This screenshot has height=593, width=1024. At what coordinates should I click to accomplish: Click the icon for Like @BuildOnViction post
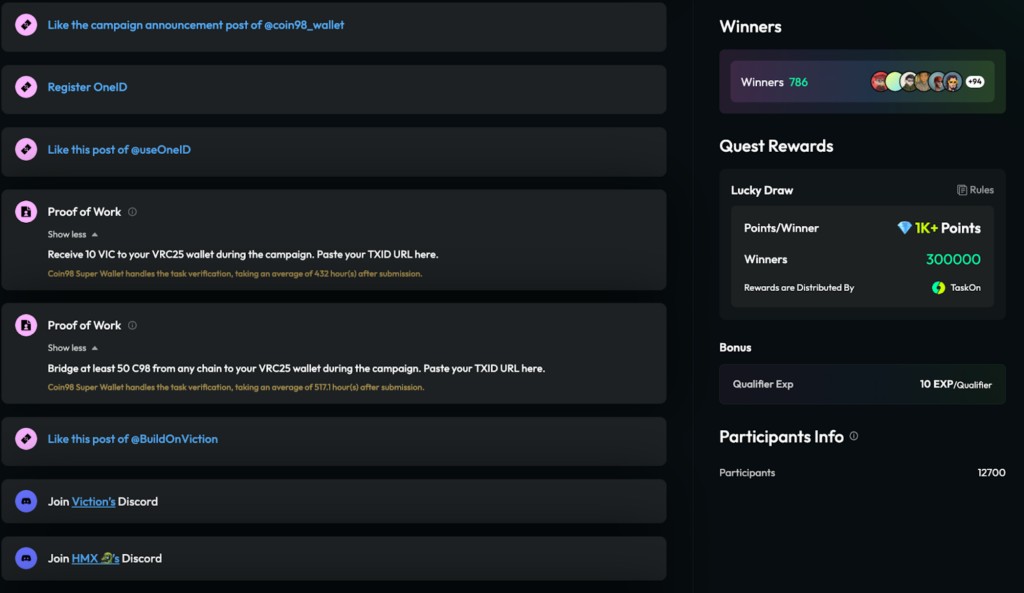point(26,439)
